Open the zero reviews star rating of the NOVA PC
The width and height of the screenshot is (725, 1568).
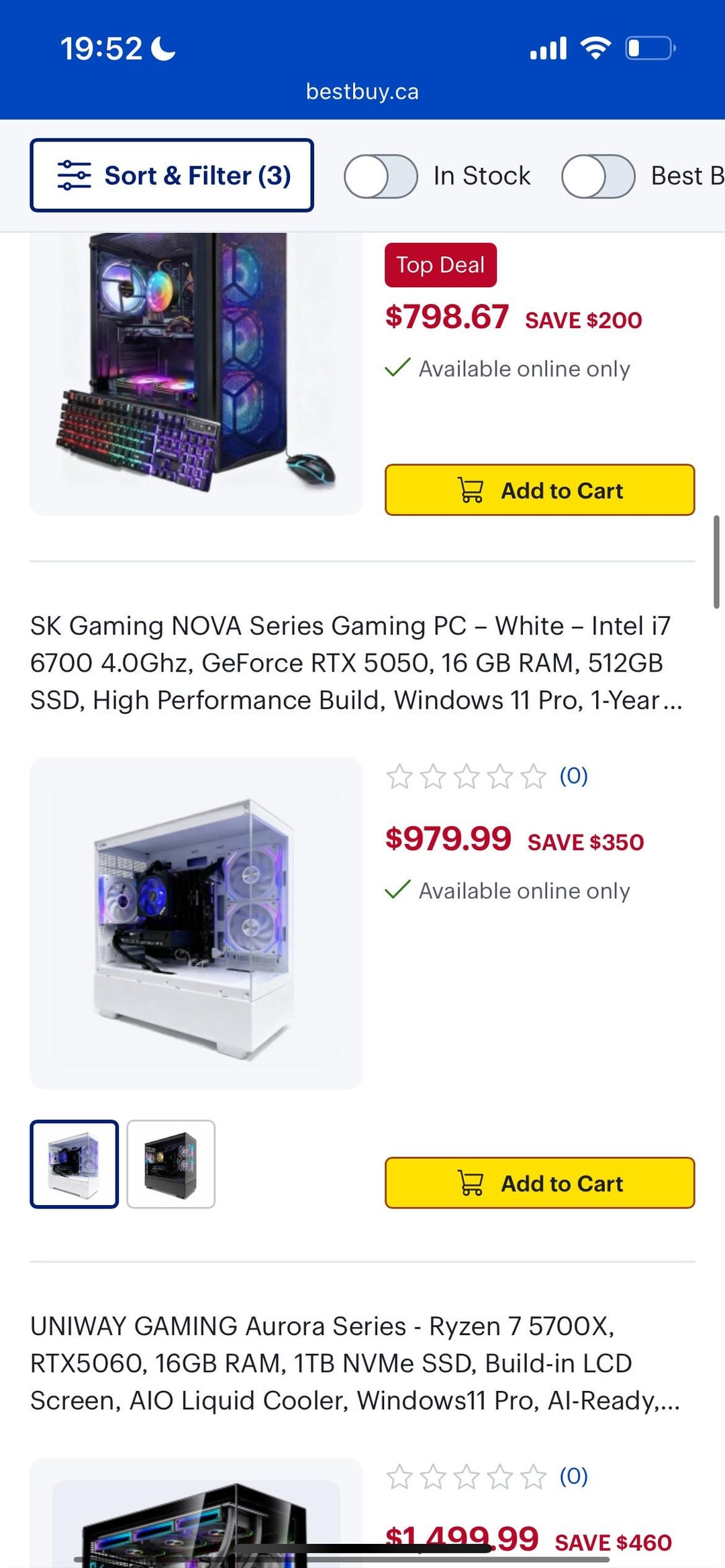pyautogui.click(x=487, y=776)
